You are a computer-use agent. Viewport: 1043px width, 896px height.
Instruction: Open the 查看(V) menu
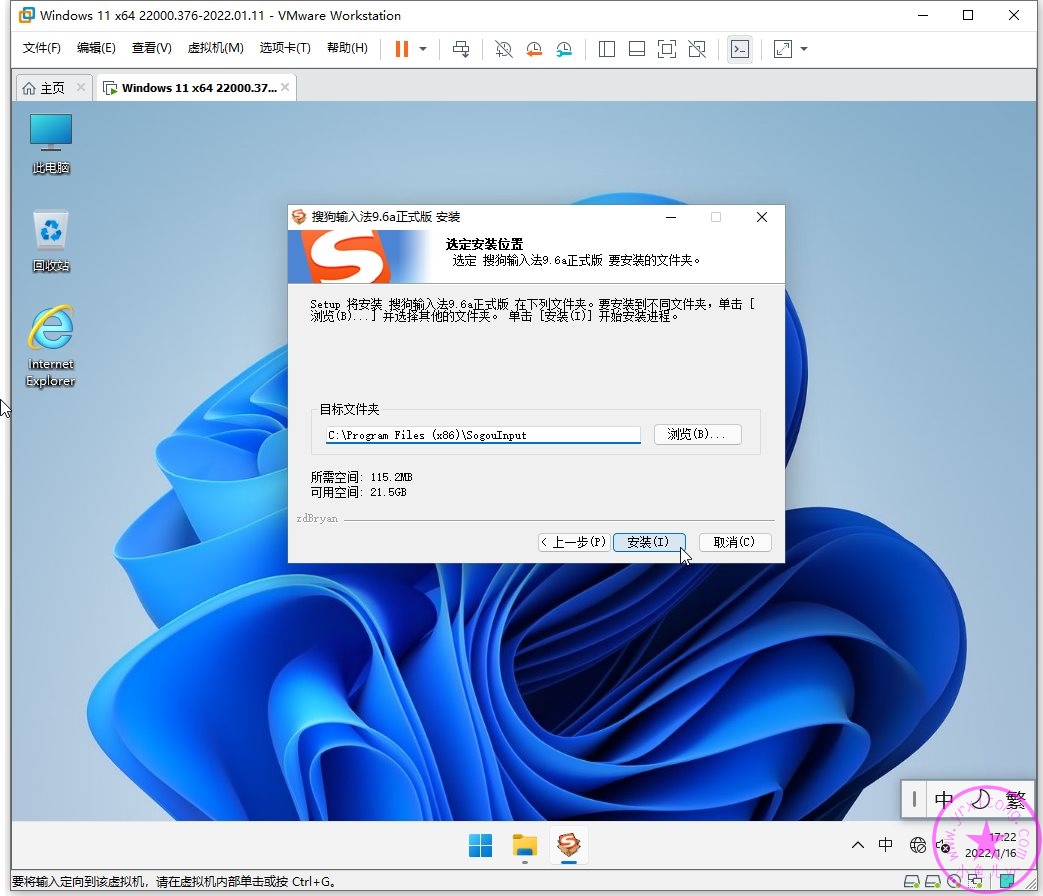[x=151, y=48]
